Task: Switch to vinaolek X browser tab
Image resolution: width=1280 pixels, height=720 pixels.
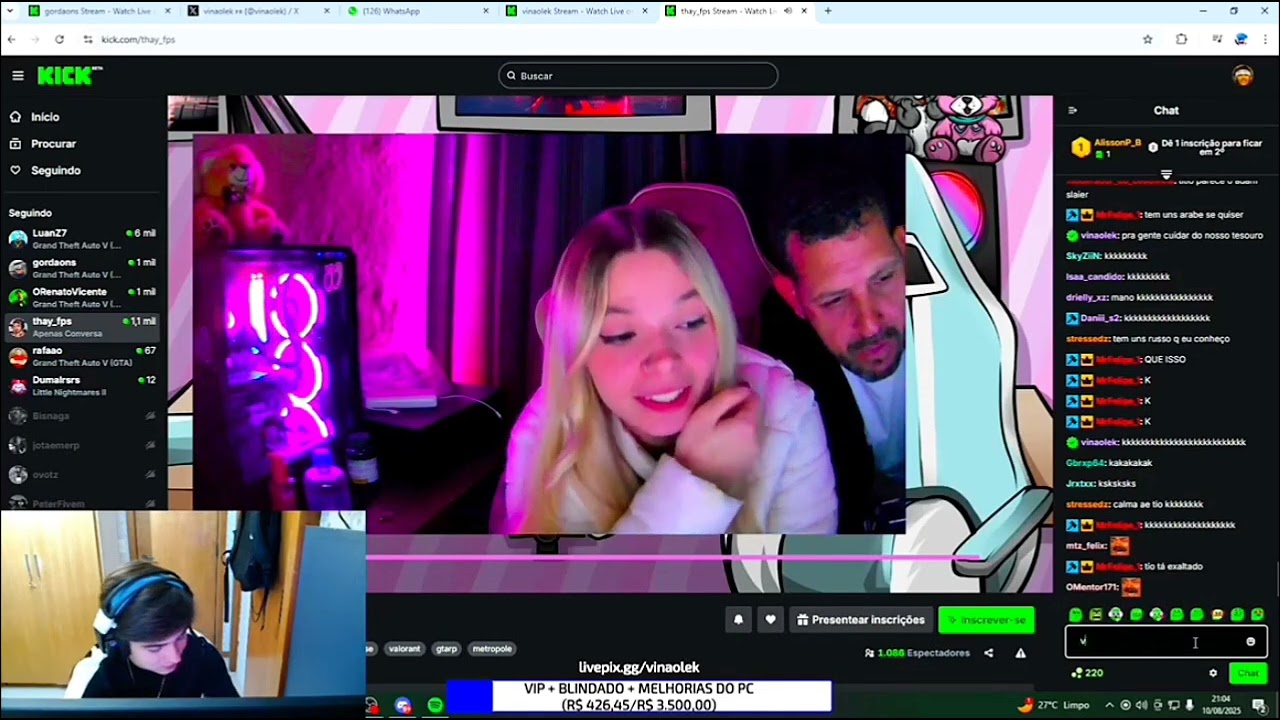Action: click(x=257, y=11)
